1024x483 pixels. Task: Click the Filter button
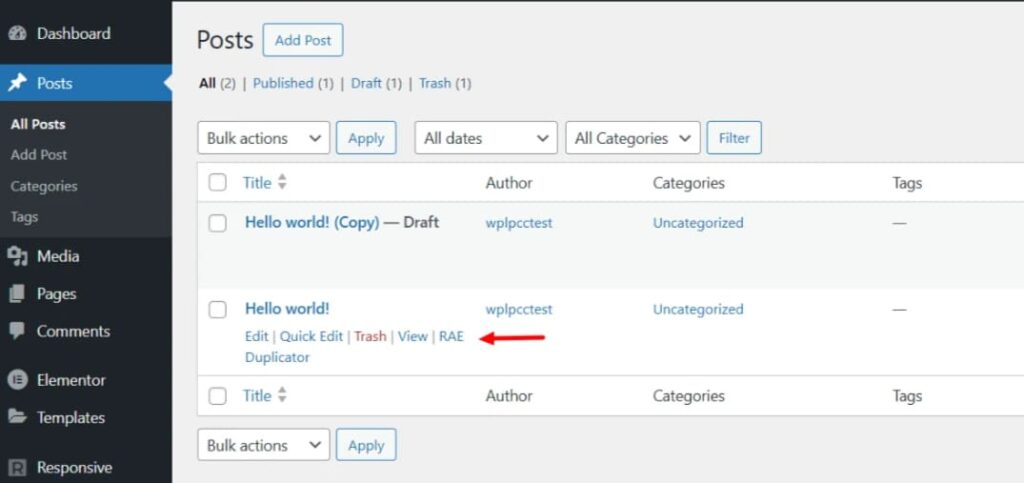(734, 138)
